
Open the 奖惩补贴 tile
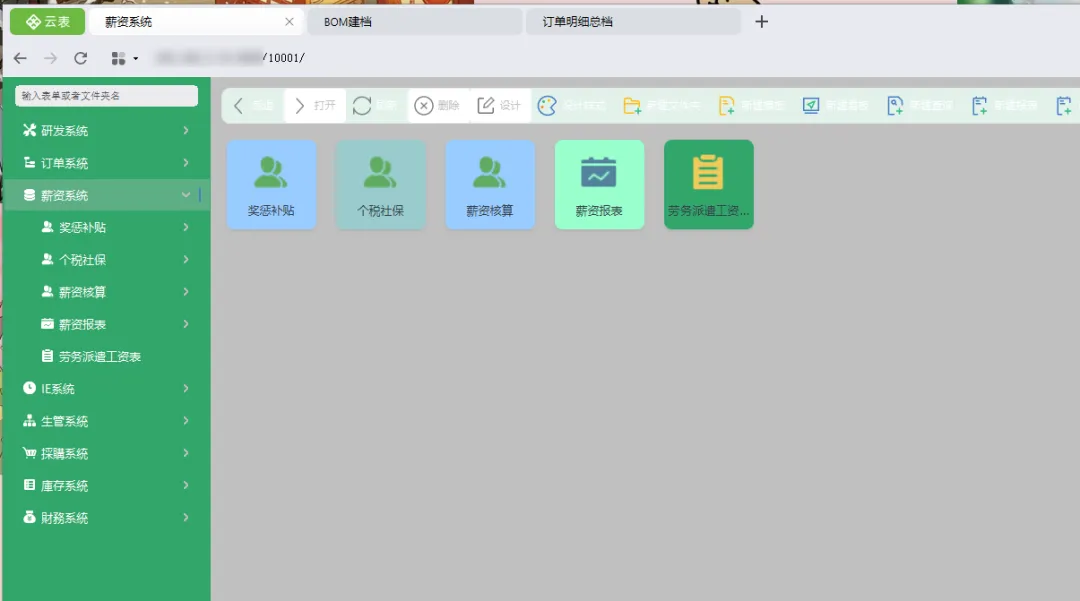coord(271,184)
